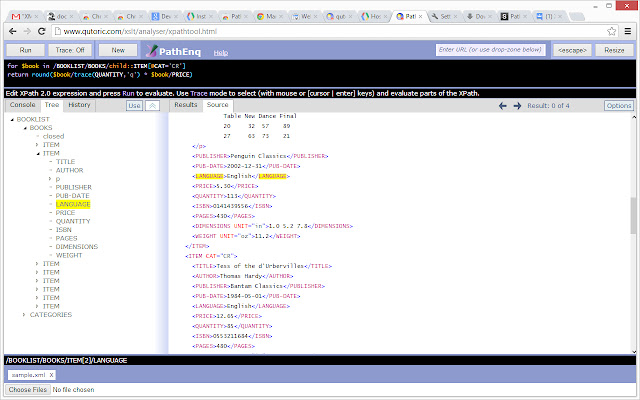Select the TITLE node in the tree
Image resolution: width=640 pixels, height=400 pixels.
pyautogui.click(x=65, y=162)
